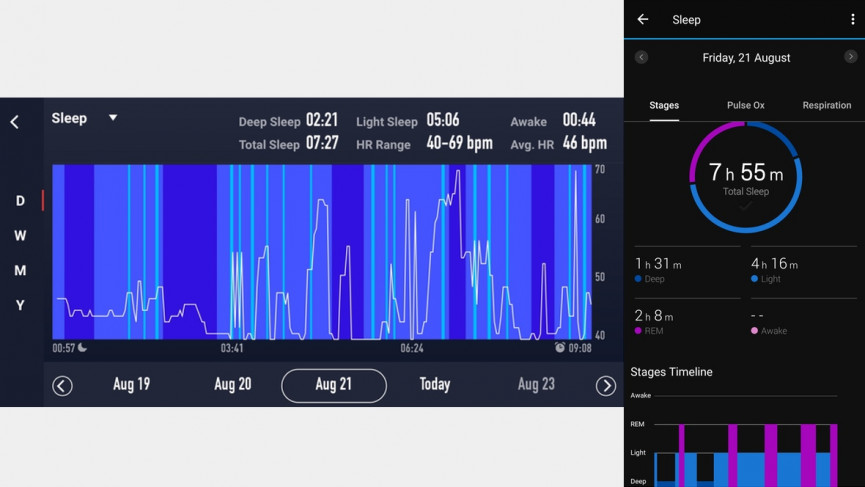Click the Friday, 21 August date label

tap(746, 57)
